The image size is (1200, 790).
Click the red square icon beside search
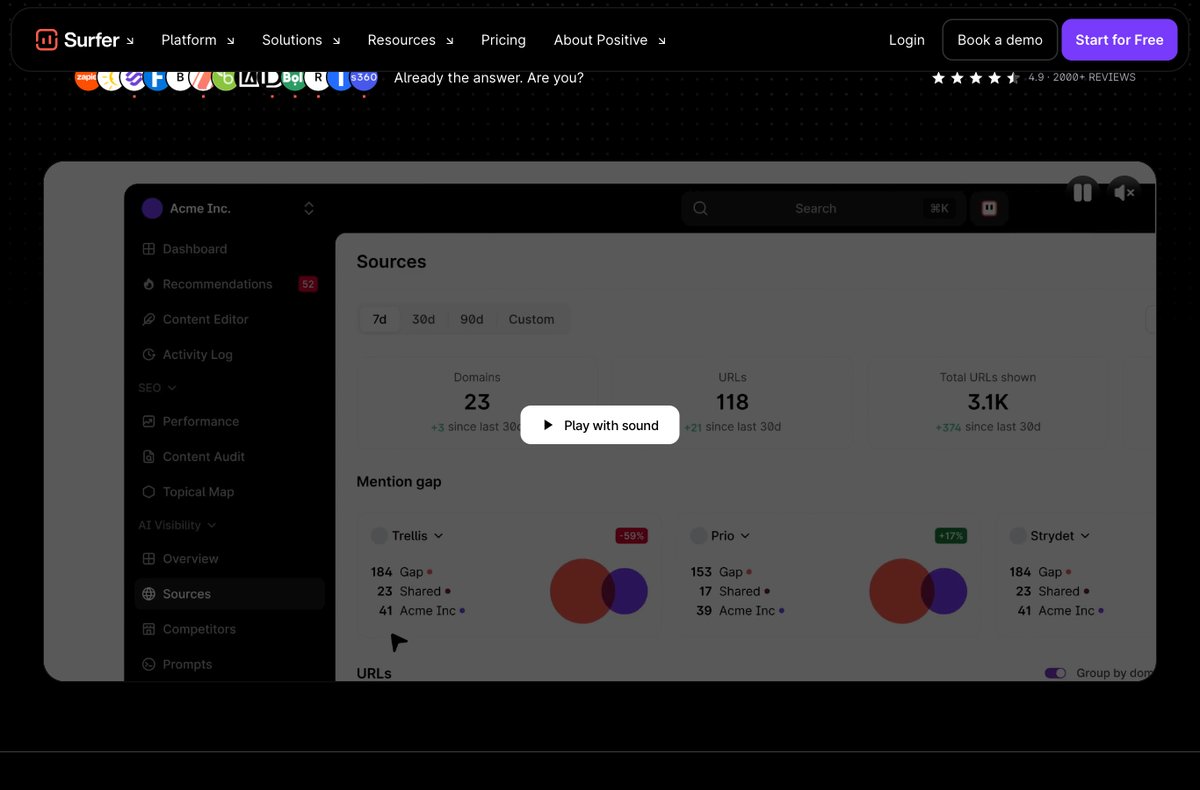pos(989,208)
